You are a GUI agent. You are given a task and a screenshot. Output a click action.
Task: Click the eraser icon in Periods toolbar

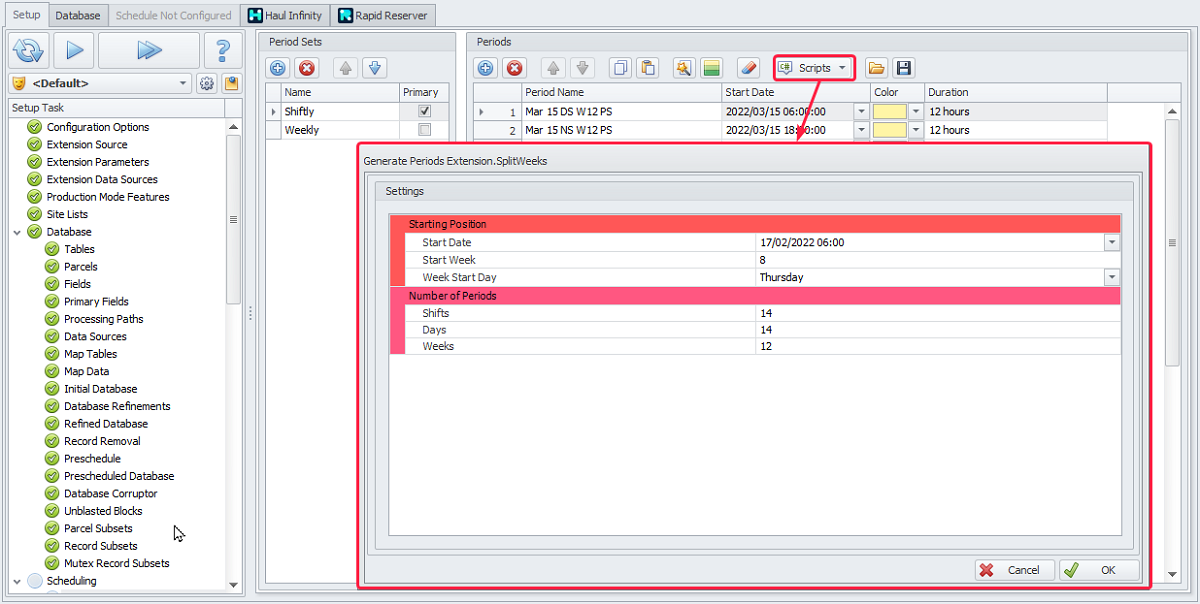[x=747, y=68]
